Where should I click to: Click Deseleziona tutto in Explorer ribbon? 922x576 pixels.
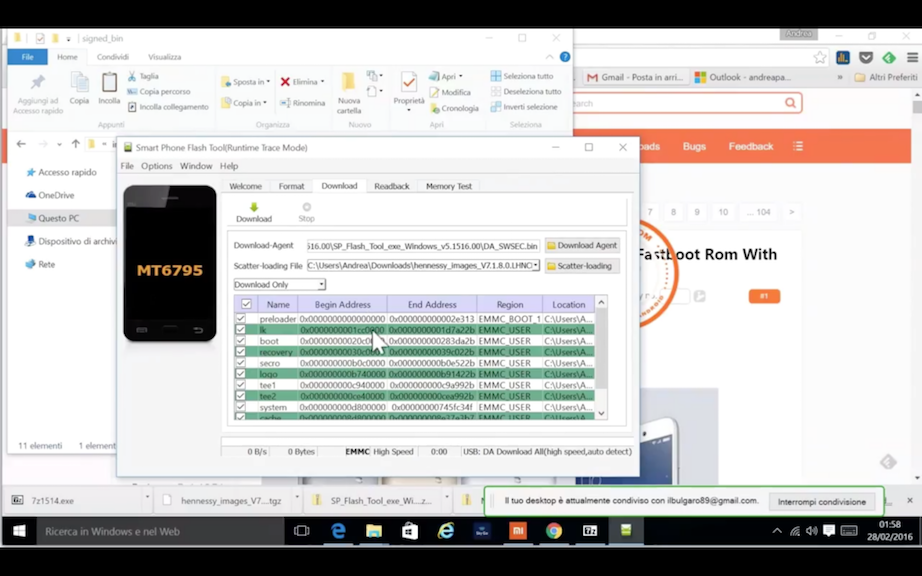pos(526,92)
